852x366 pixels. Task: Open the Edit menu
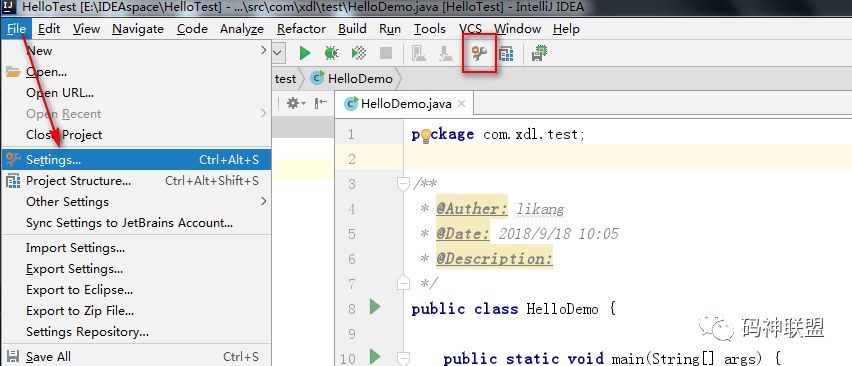49,29
